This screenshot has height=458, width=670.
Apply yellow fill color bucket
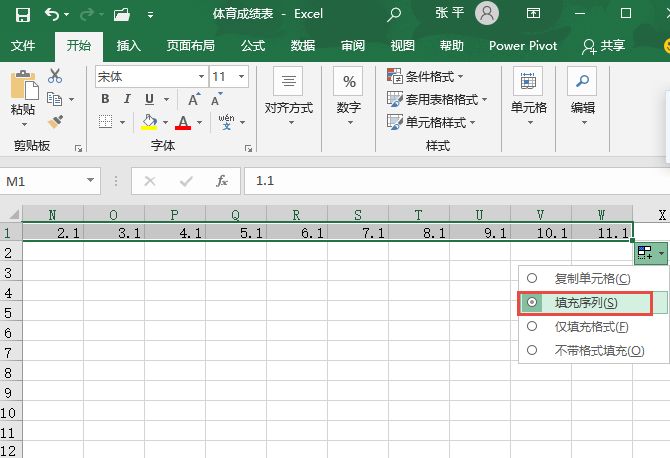coord(149,122)
